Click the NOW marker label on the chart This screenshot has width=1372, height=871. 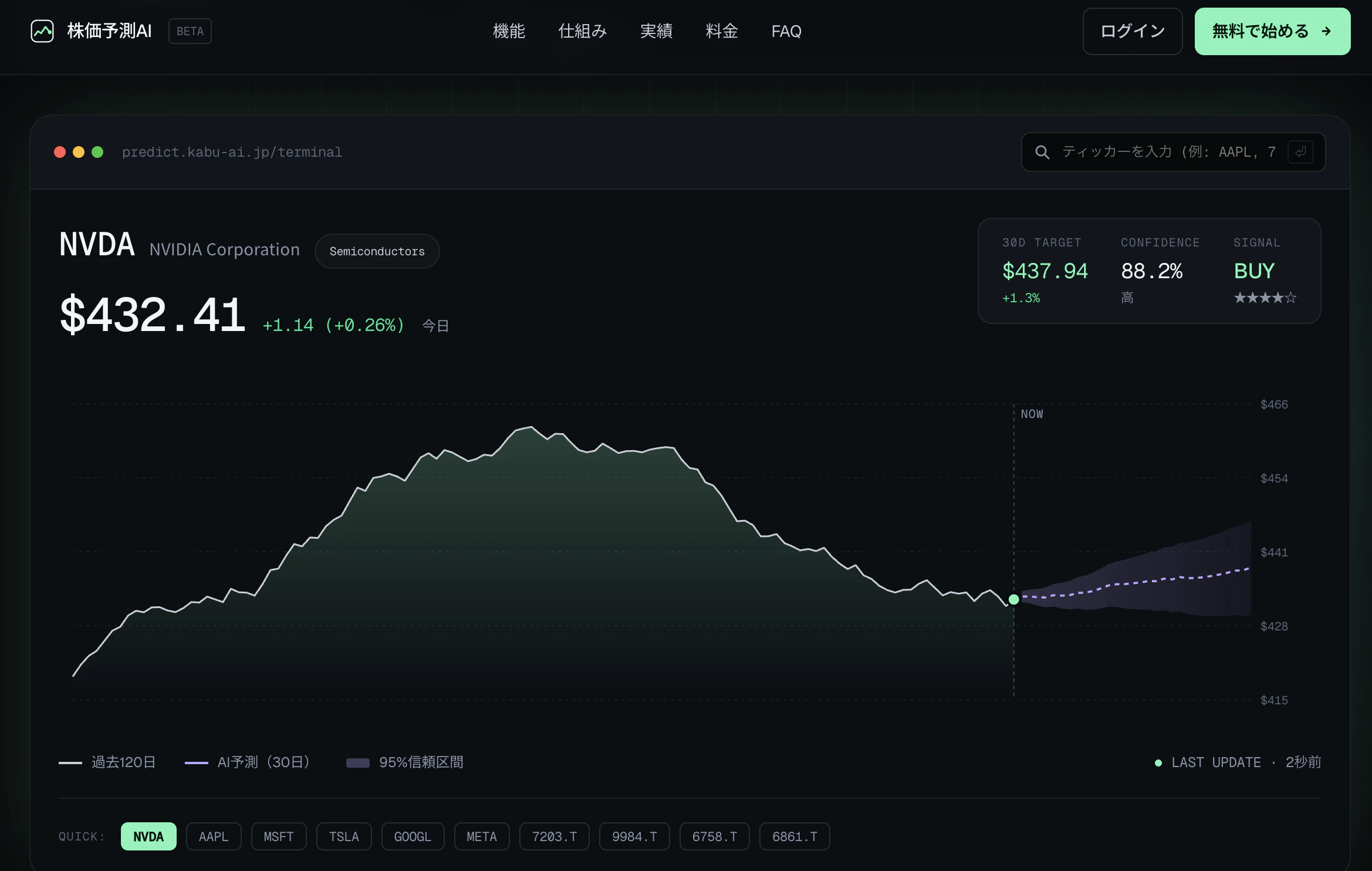[1032, 414]
